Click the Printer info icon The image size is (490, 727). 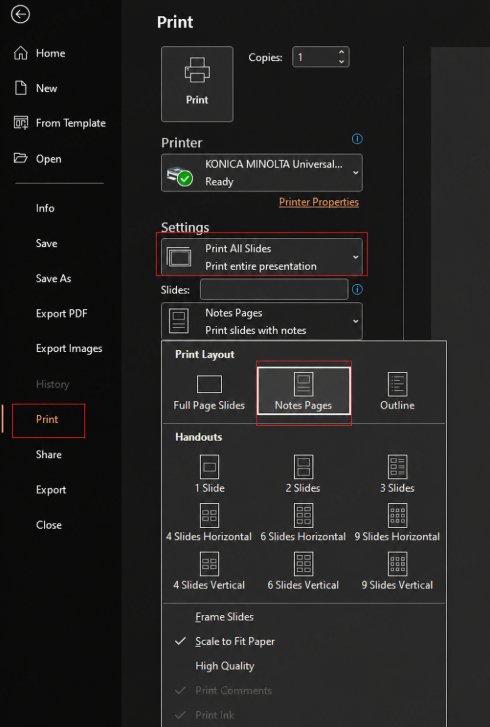tap(357, 139)
